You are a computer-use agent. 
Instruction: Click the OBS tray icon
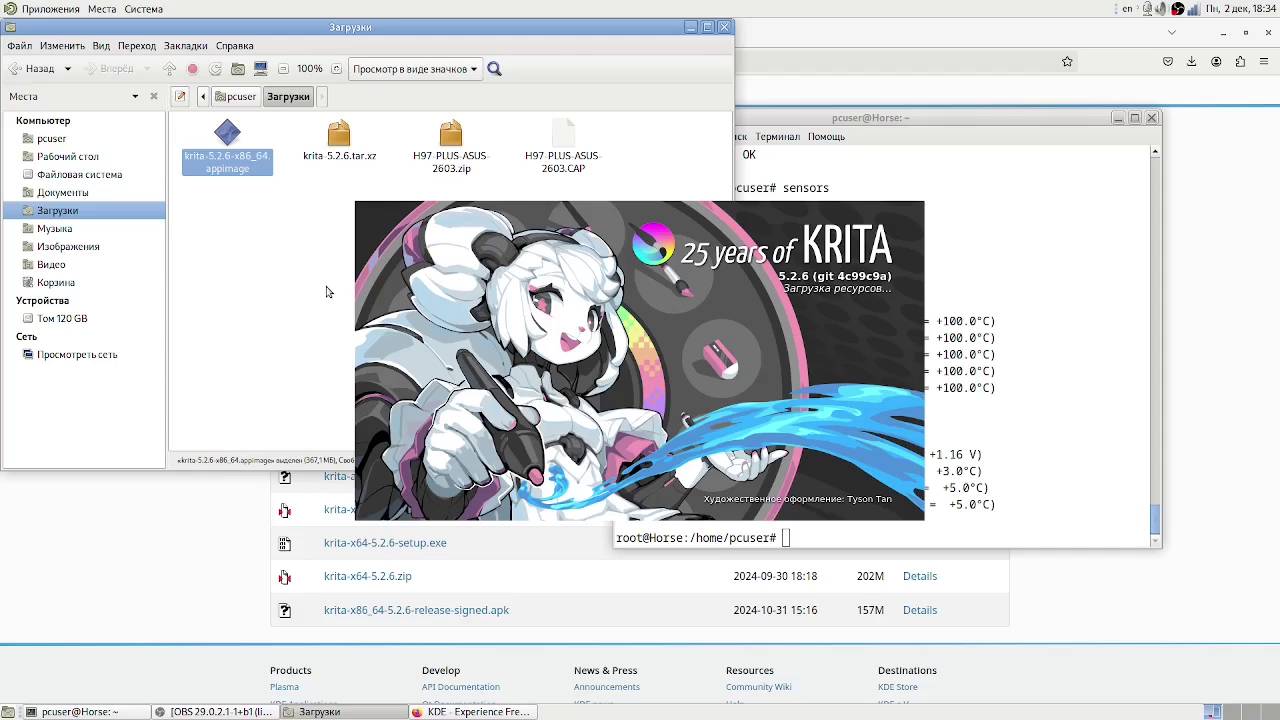pyautogui.click(x=1177, y=9)
